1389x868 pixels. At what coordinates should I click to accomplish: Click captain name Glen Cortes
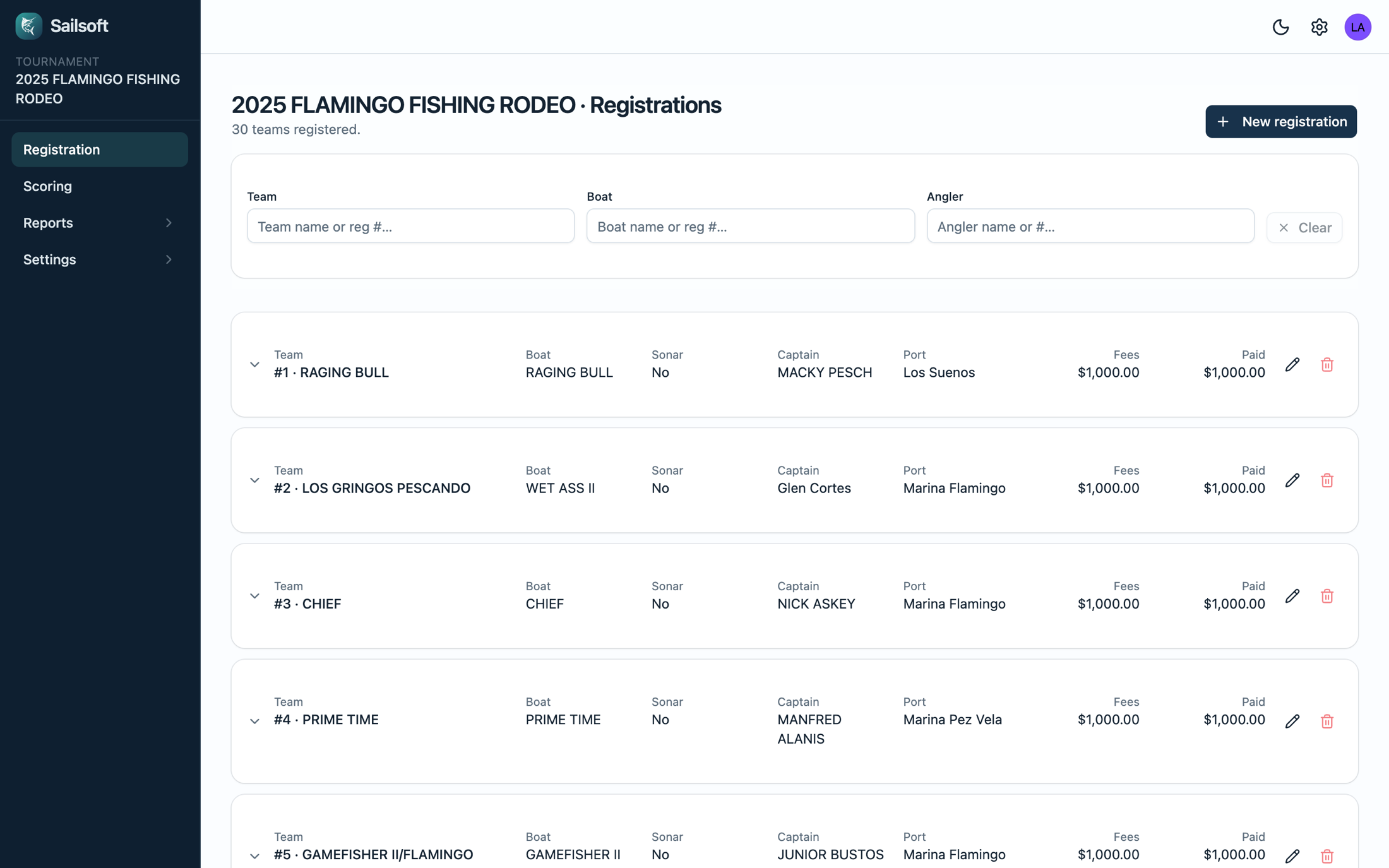[814, 488]
